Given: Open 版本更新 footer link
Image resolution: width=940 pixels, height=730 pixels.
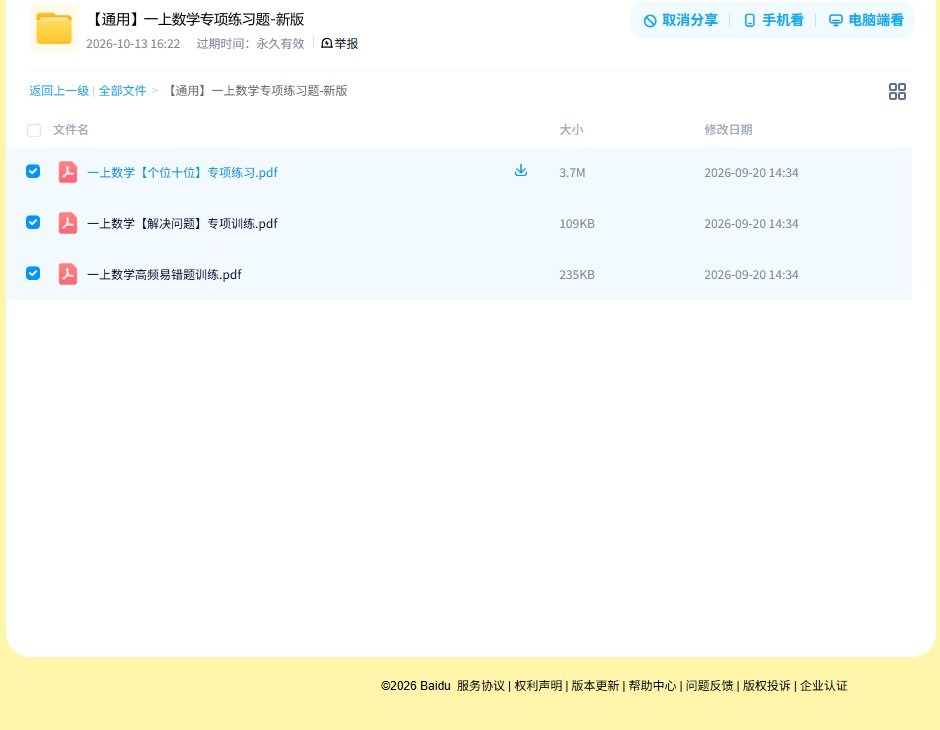Looking at the screenshot, I should (x=595, y=686).
